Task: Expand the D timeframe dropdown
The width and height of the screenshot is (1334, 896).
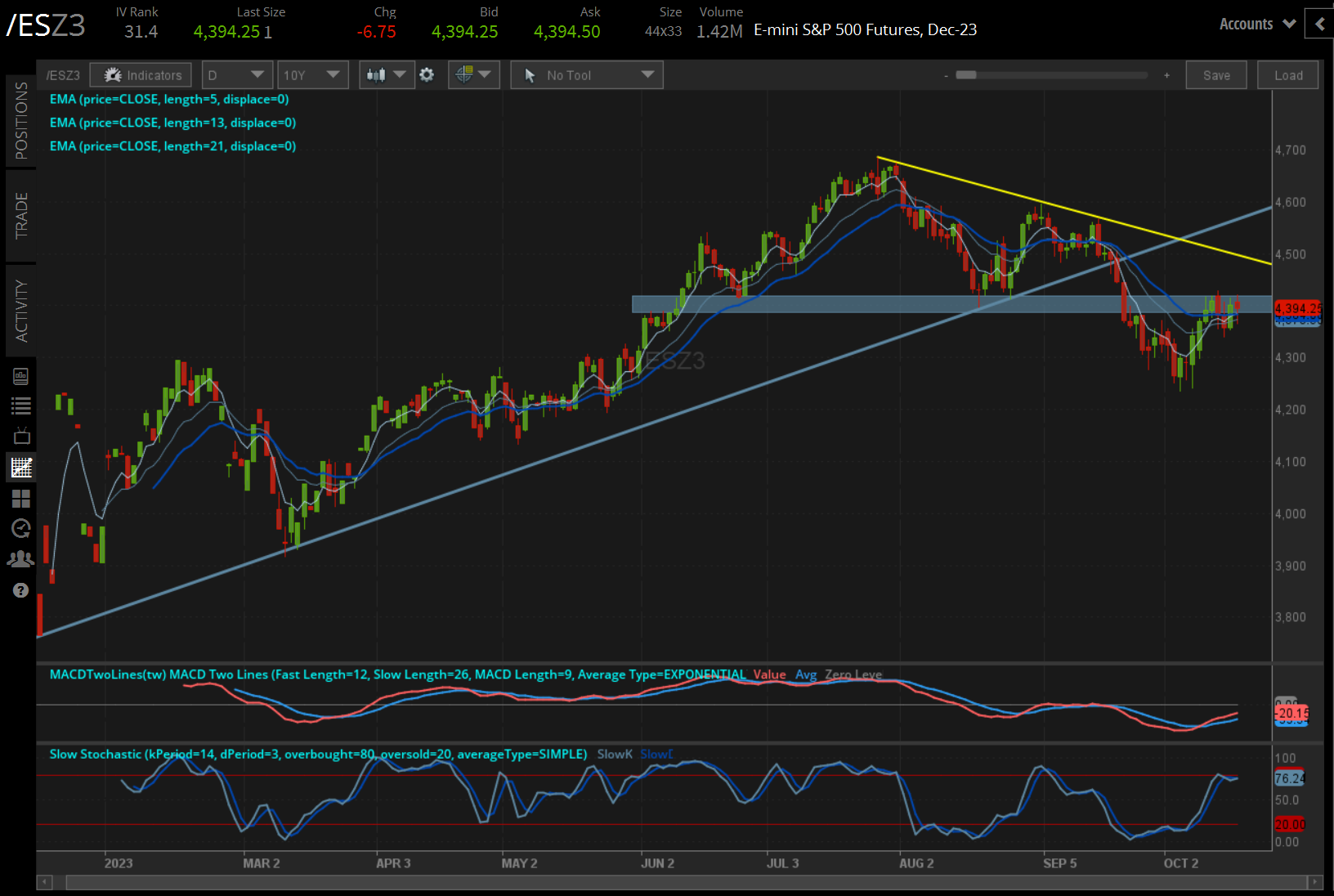Action: point(236,74)
